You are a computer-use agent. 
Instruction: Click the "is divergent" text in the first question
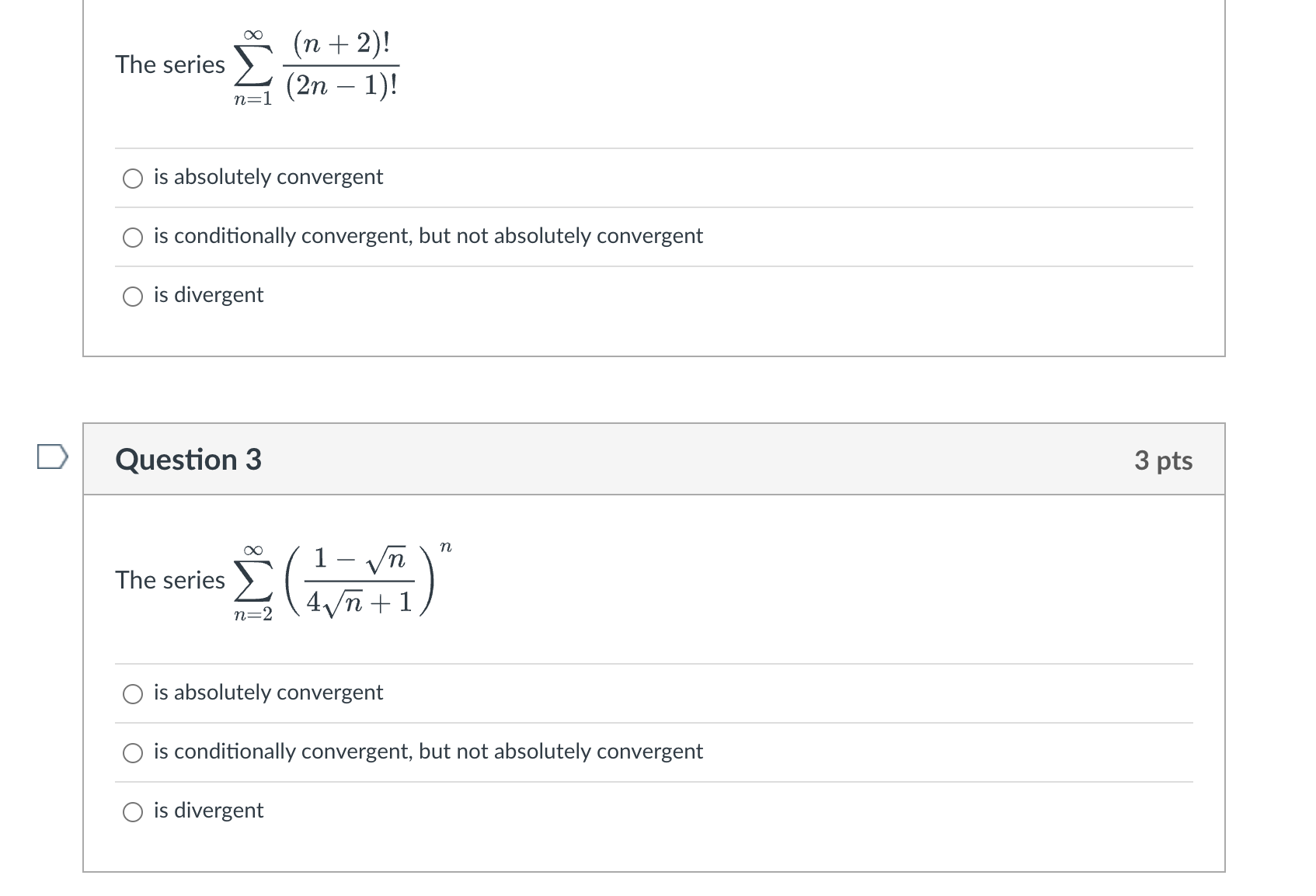click(208, 295)
